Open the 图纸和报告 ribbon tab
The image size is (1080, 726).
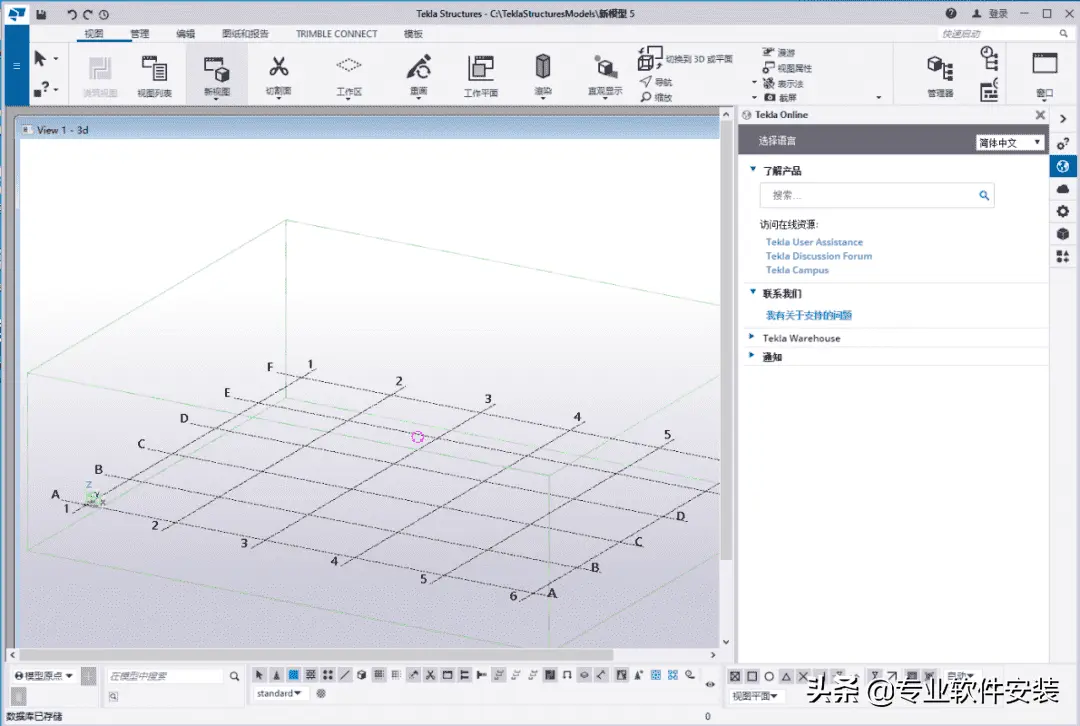coord(245,33)
